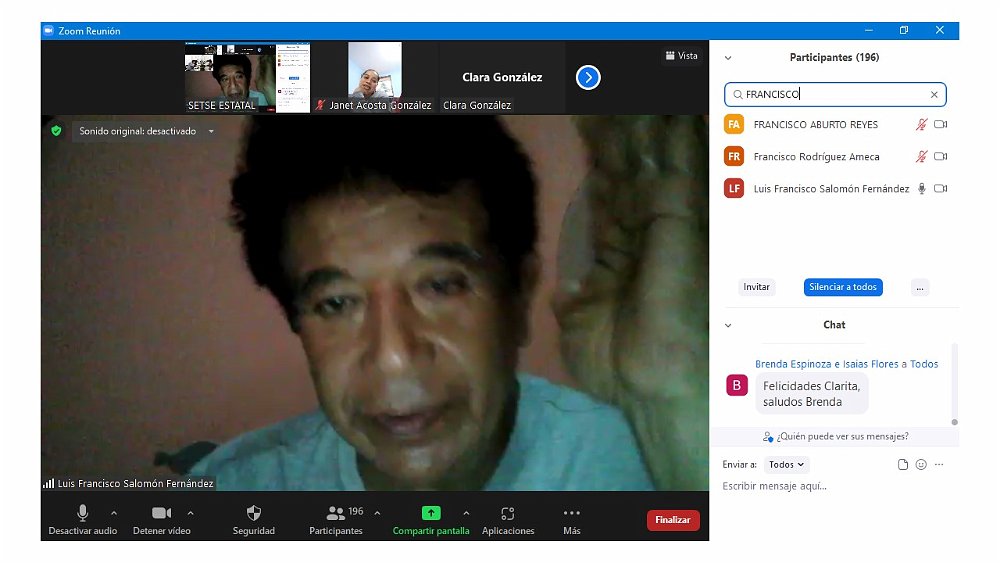This screenshot has height=563, width=1000.
Task: Click next arrow in video thumbnail strip
Action: [588, 77]
